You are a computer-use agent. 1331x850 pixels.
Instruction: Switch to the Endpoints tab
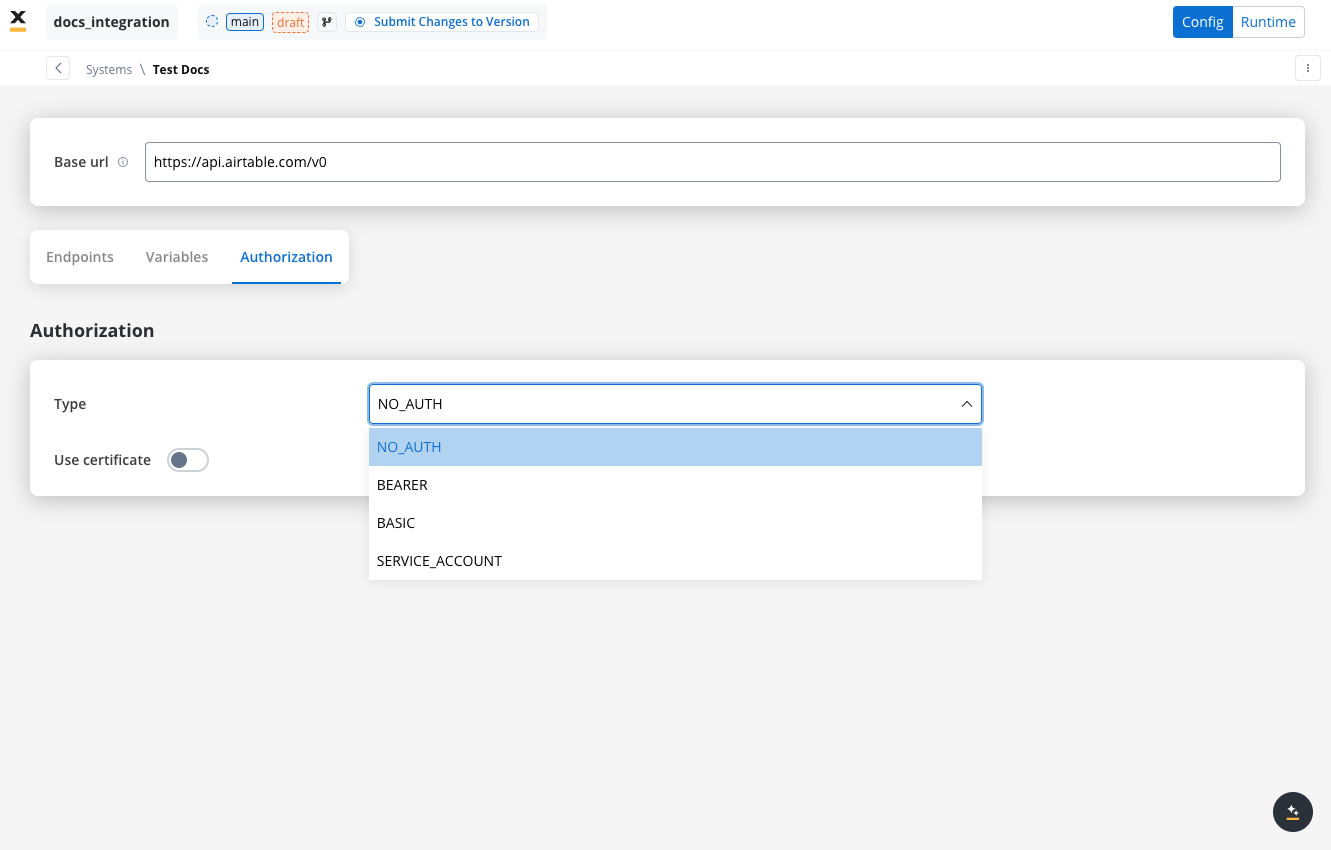[80, 257]
